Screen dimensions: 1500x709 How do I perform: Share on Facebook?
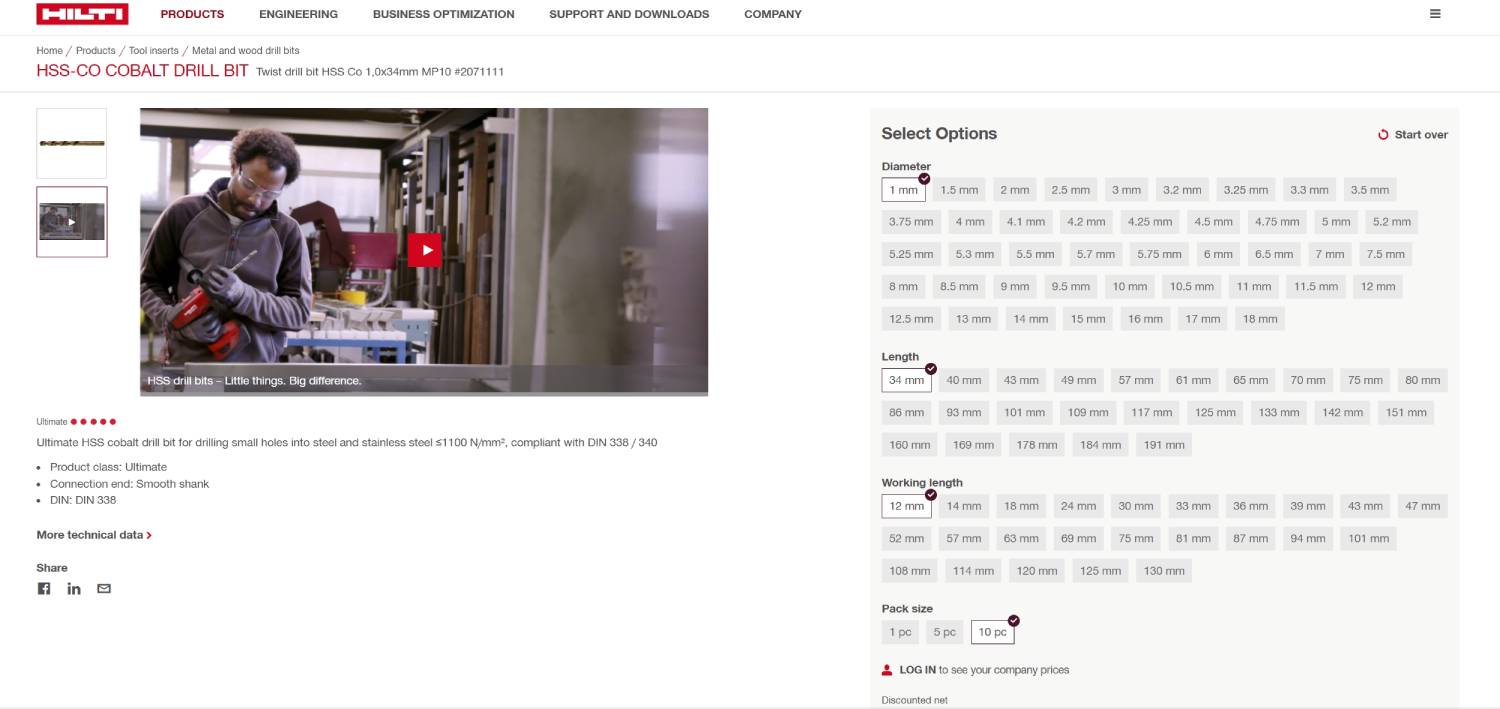[44, 588]
